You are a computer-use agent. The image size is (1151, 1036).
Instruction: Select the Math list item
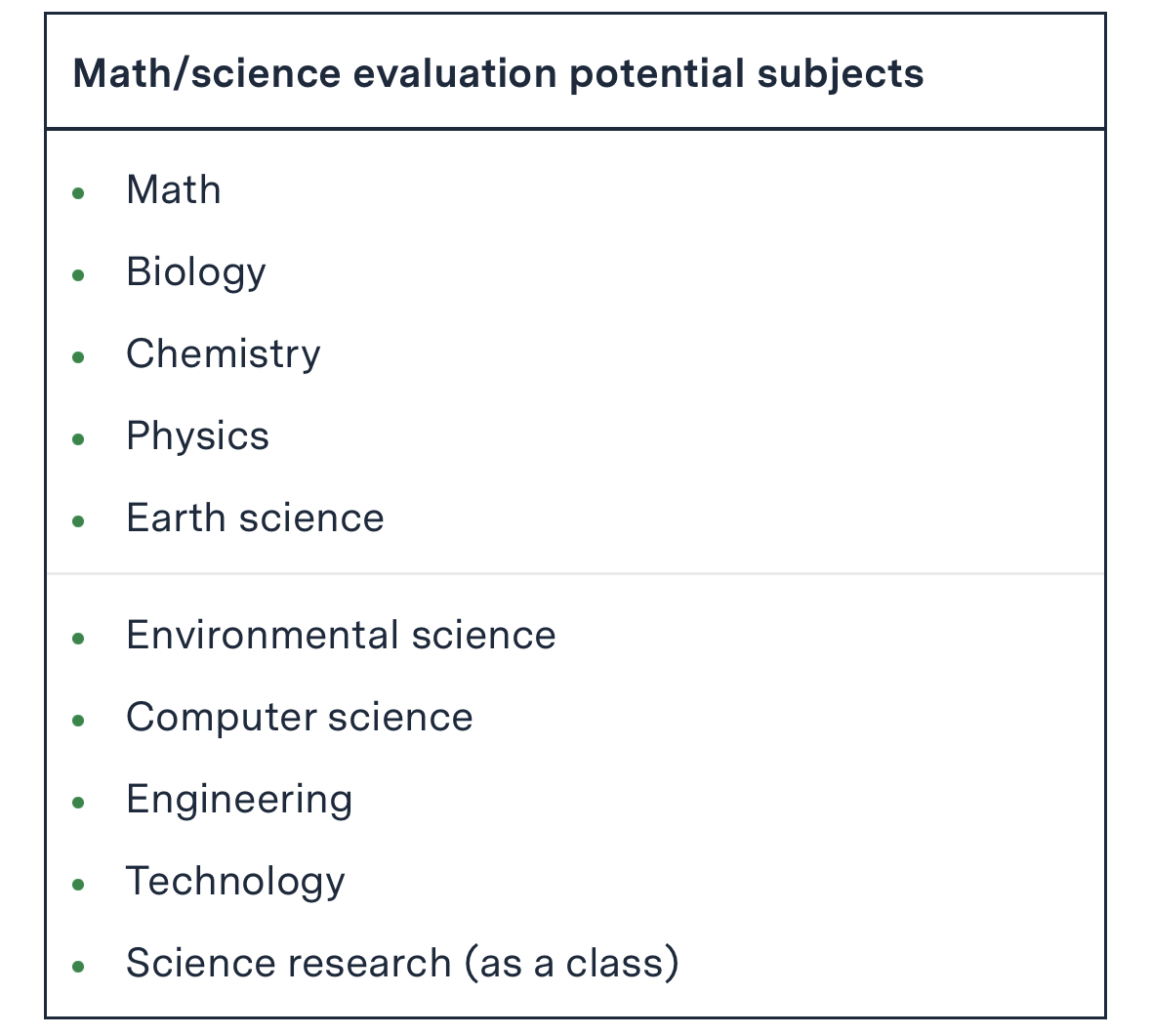click(x=174, y=190)
